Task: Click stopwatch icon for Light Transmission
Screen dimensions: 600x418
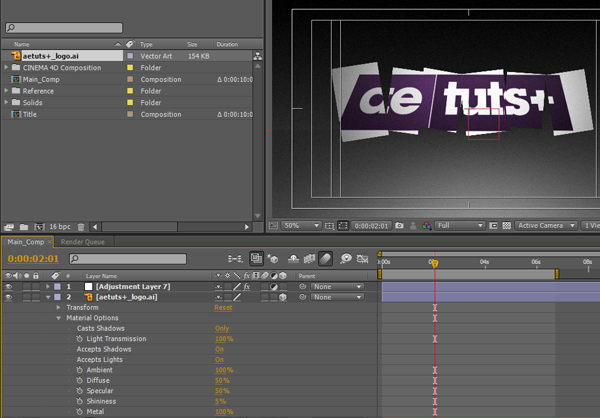Action: pos(79,339)
